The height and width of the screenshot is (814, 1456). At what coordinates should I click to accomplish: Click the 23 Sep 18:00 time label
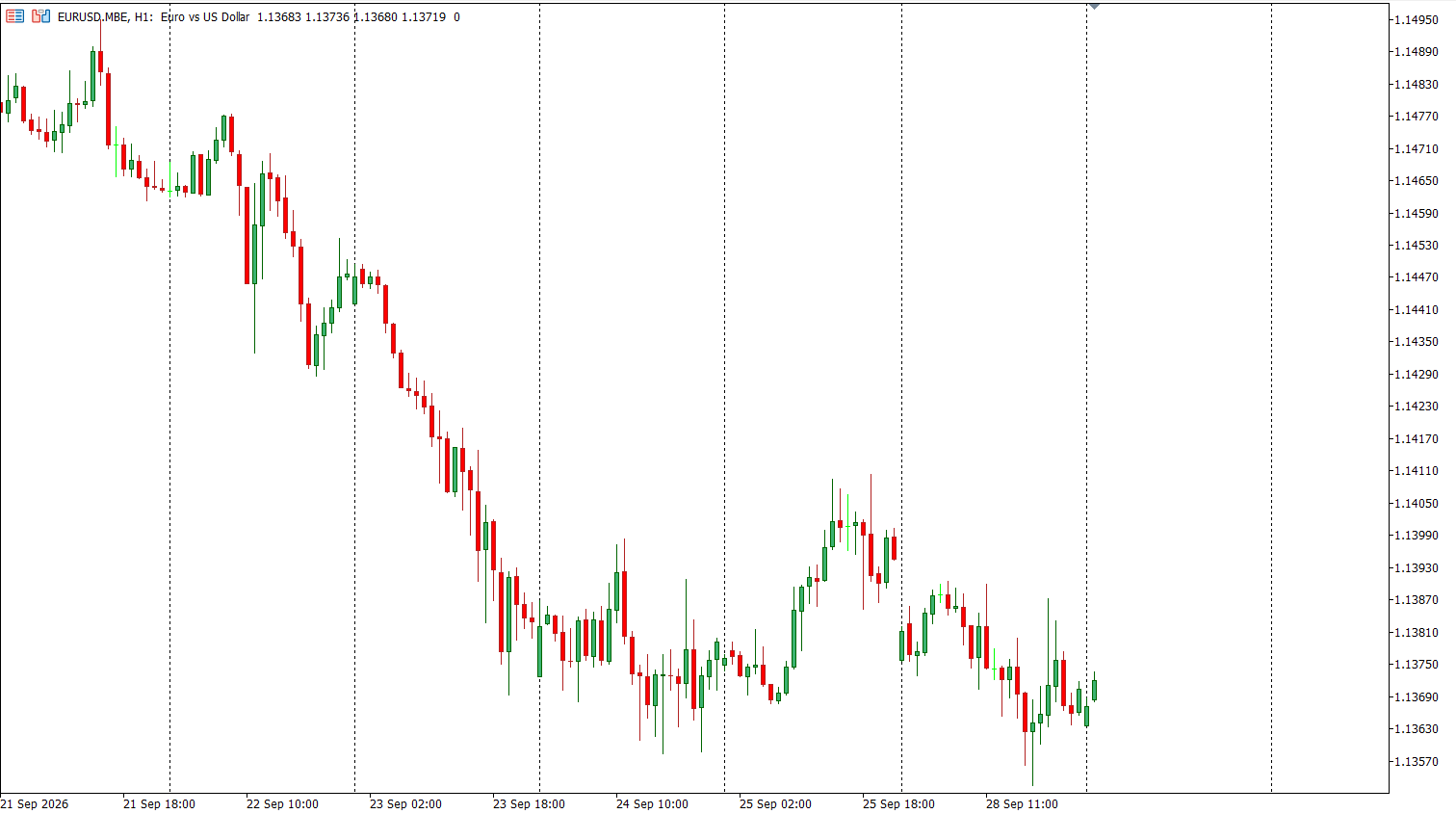tap(529, 803)
